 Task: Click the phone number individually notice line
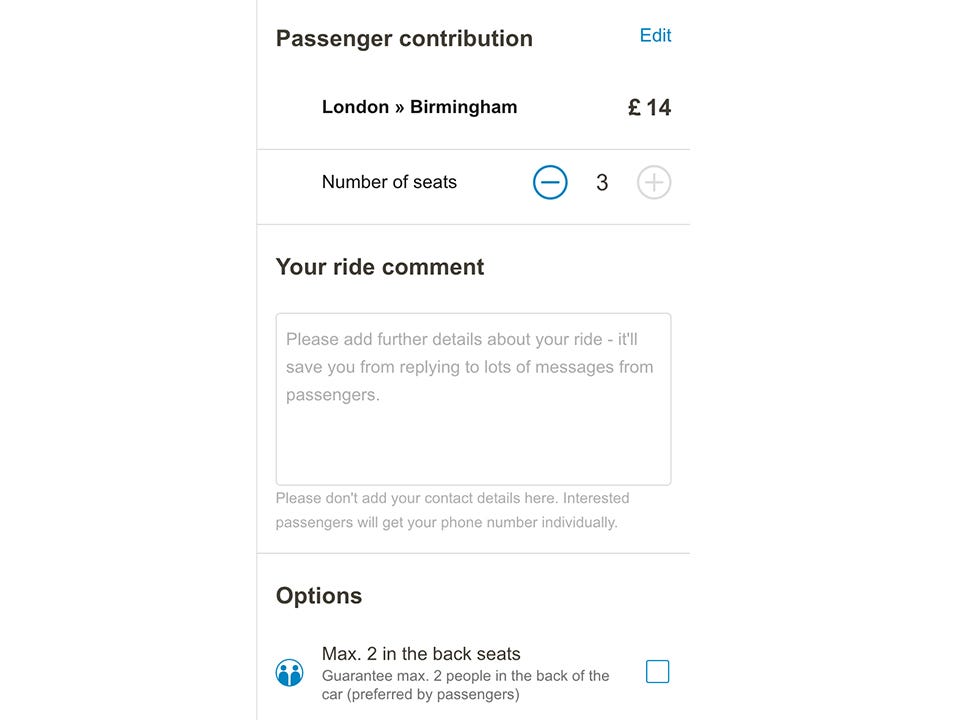point(446,522)
